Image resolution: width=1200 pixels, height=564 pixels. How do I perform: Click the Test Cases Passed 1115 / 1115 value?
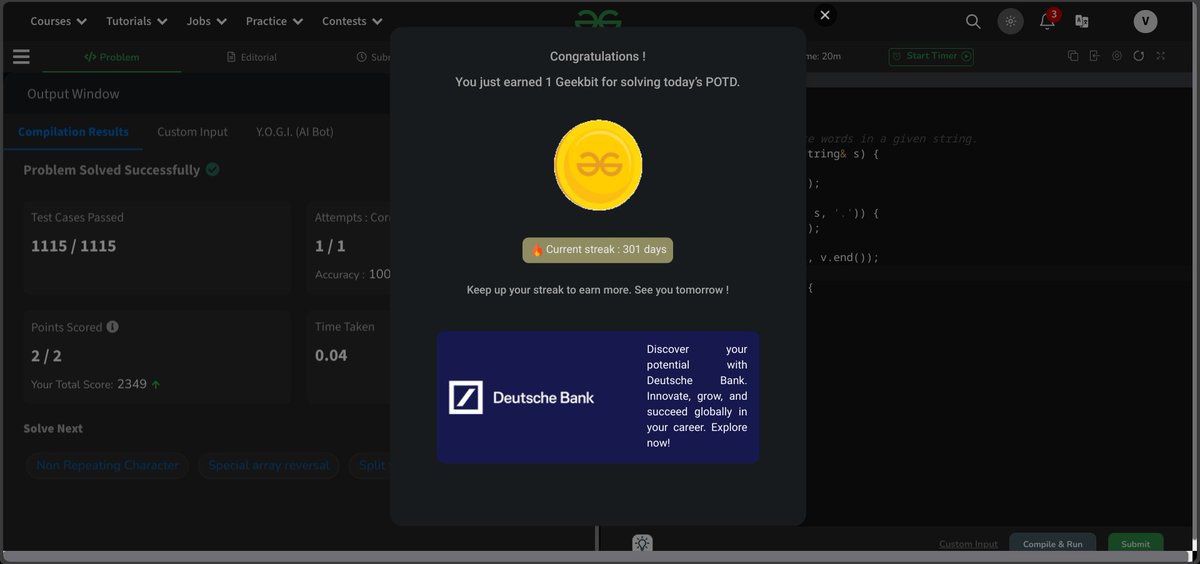(x=73, y=246)
